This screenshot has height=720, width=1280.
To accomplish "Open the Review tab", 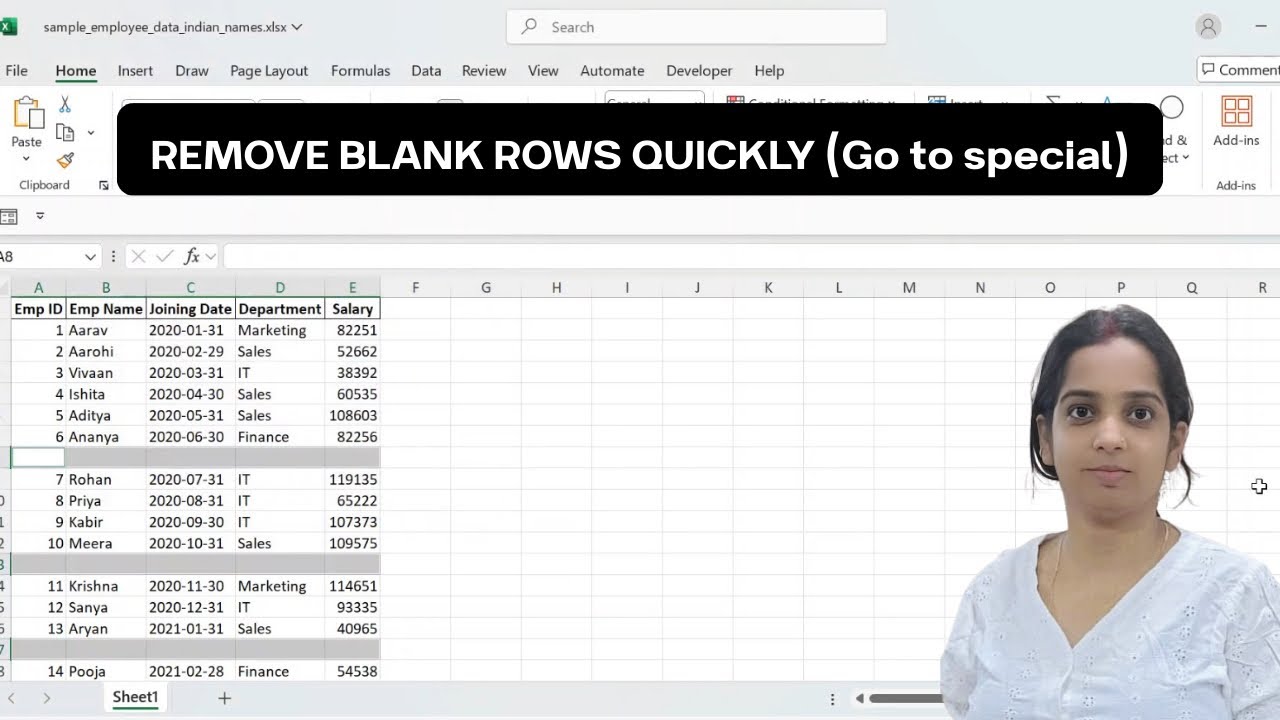I will [484, 70].
